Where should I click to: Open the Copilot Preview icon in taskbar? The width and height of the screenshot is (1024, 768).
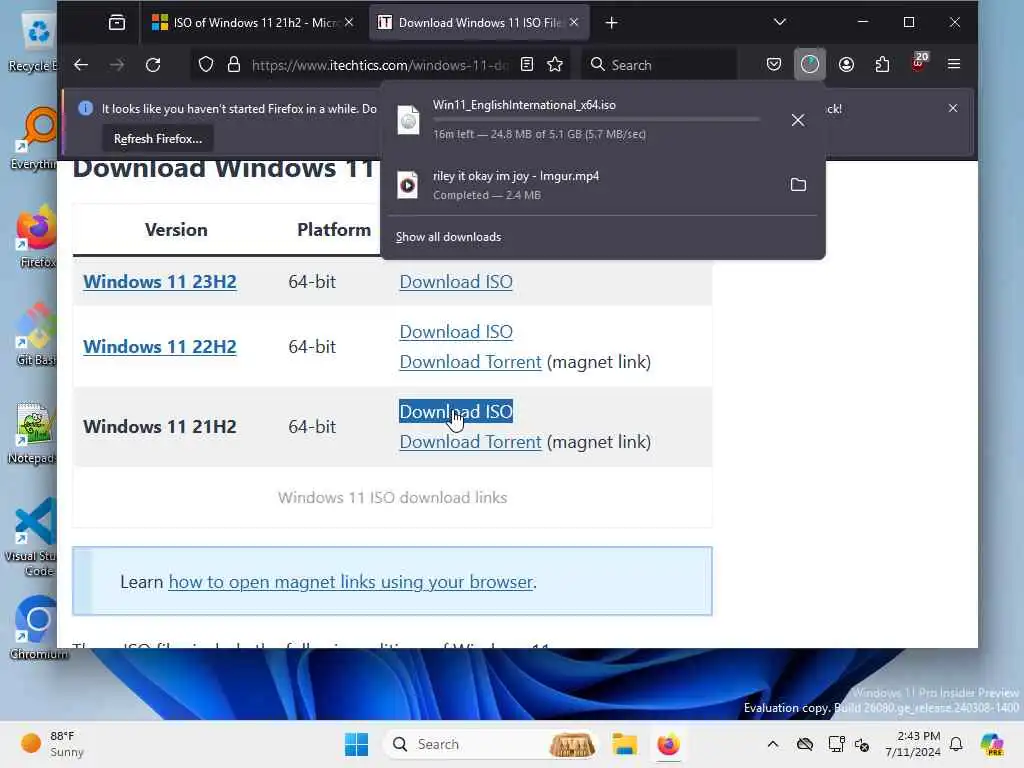click(992, 744)
